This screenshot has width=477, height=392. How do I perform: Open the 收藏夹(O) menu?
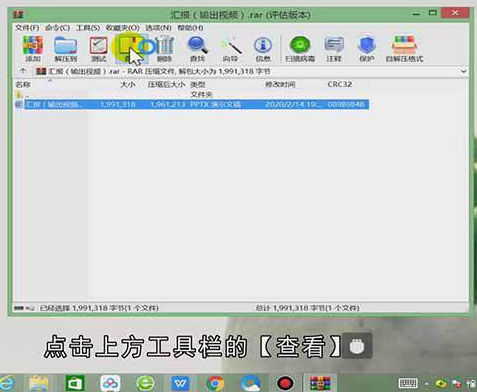[x=123, y=28]
